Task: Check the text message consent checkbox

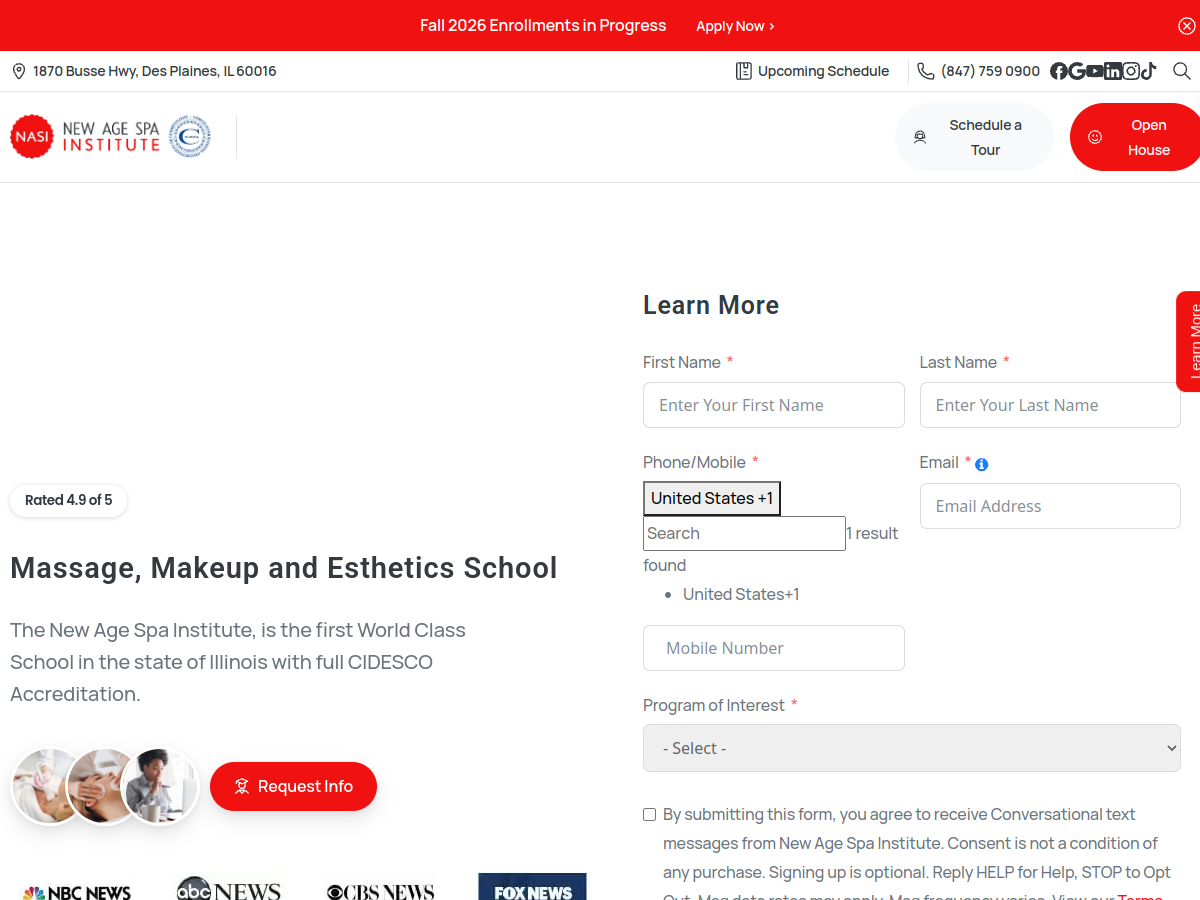Action: (x=650, y=815)
